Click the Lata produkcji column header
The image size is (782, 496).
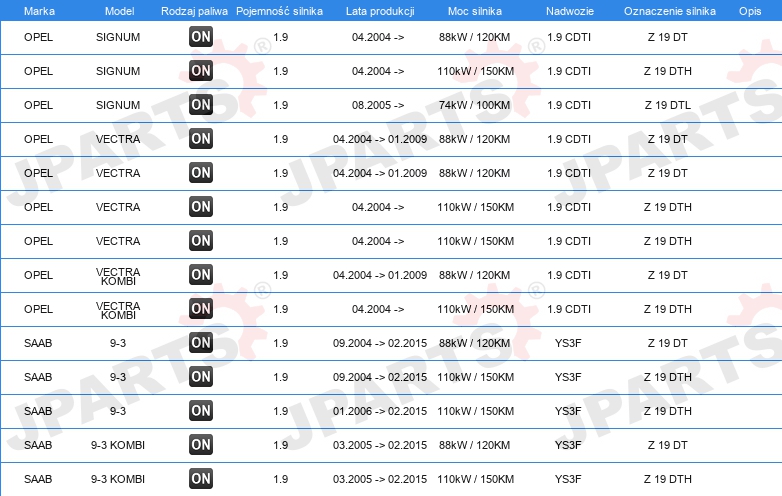[380, 11]
